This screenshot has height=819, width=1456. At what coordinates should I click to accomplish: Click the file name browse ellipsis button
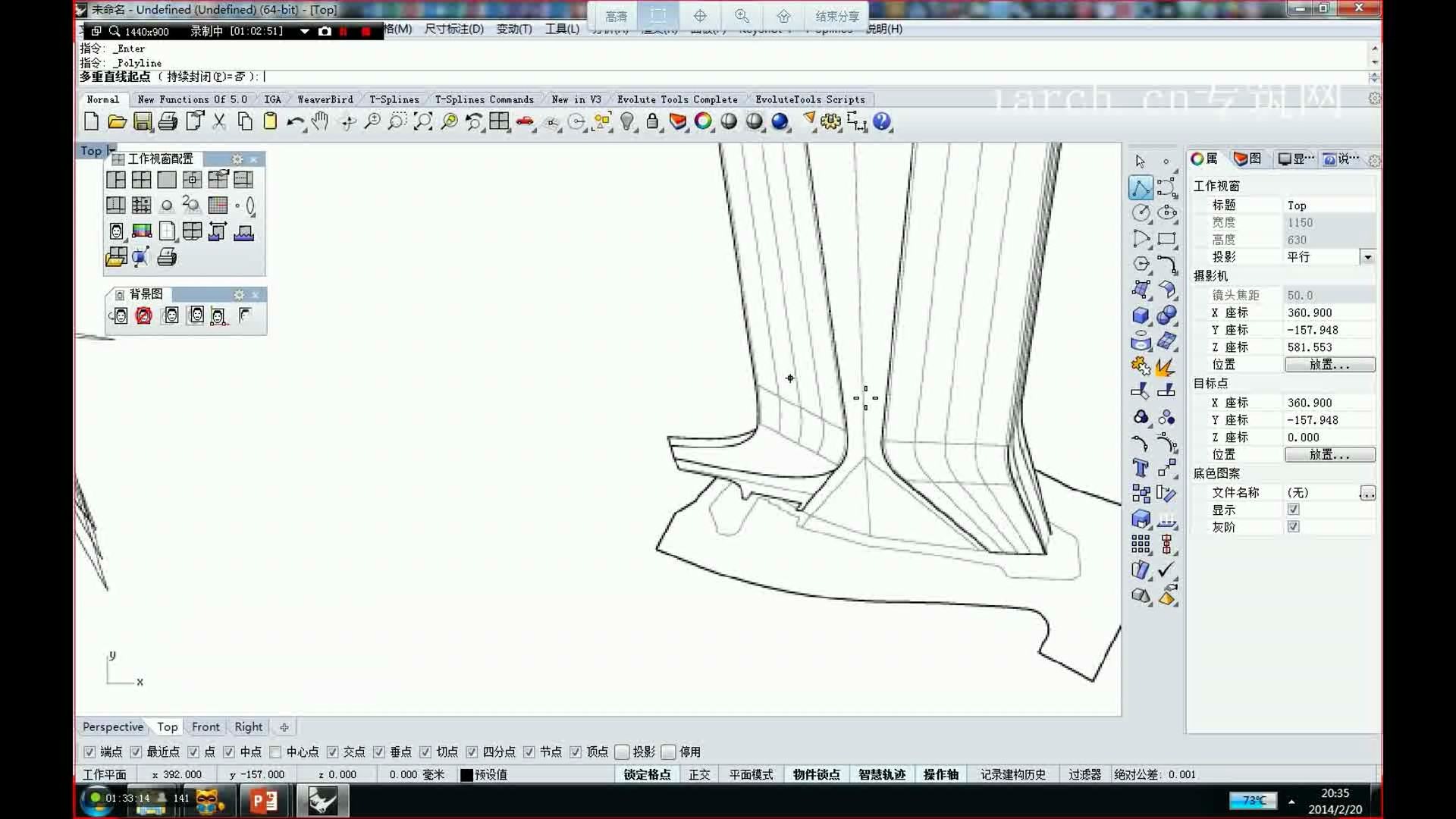[1367, 493]
